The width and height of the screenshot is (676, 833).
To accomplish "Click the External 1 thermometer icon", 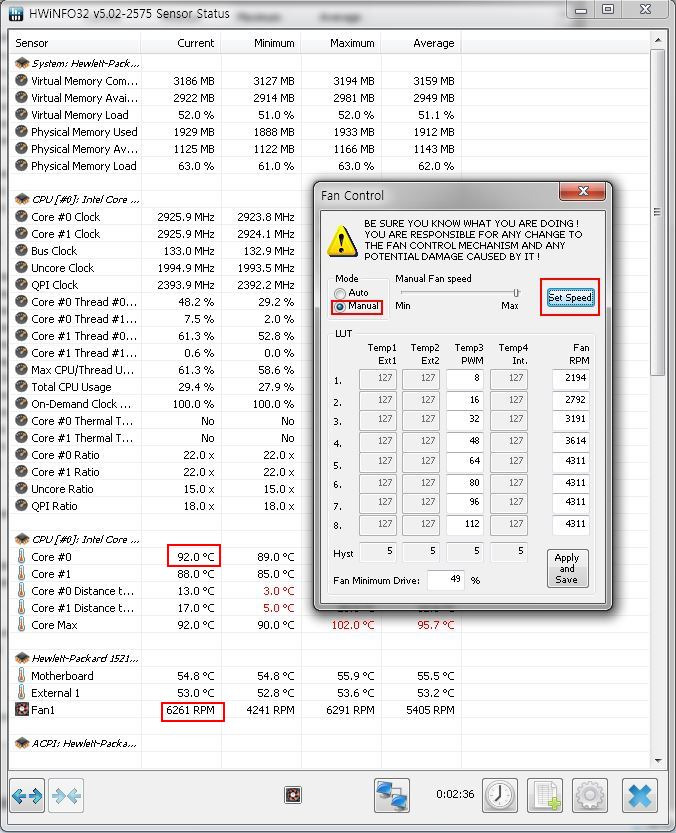I will pyautogui.click(x=22, y=692).
